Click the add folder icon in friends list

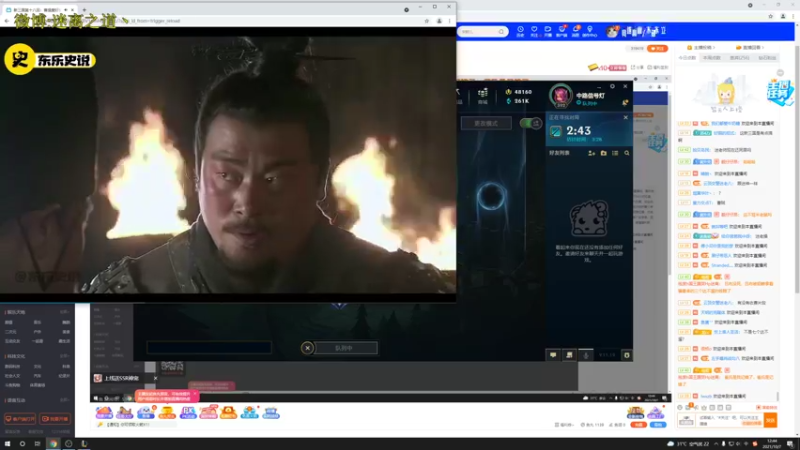click(604, 153)
